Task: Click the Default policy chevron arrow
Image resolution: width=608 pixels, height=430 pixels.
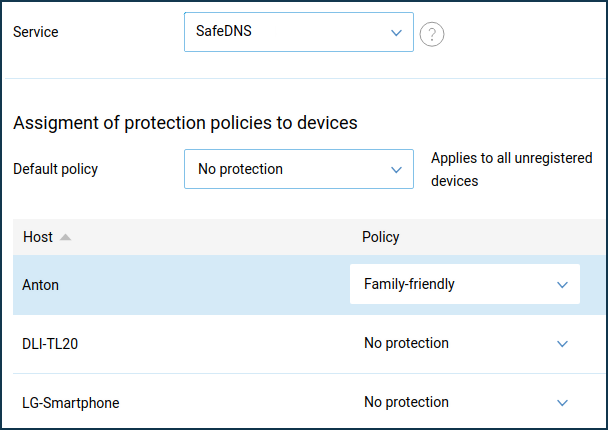Action: click(396, 170)
